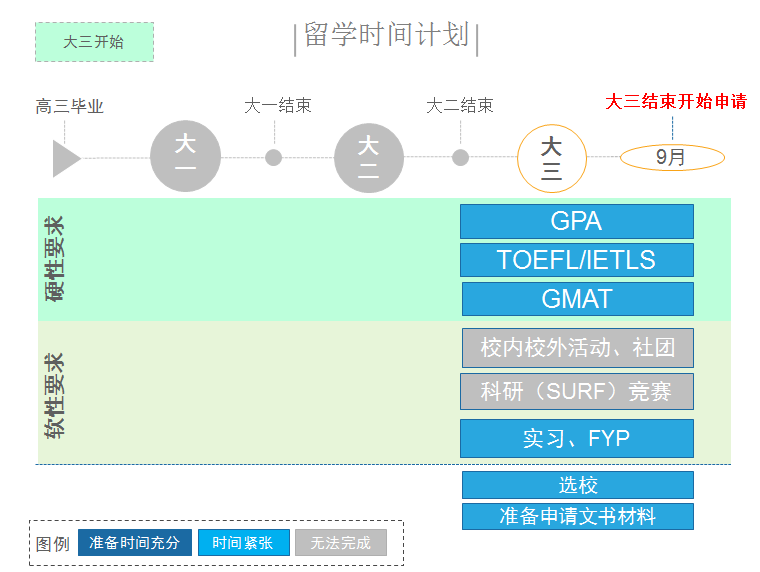Click the 准备申请文书材料 bar
The width and height of the screenshot is (760, 572).
pos(578,516)
